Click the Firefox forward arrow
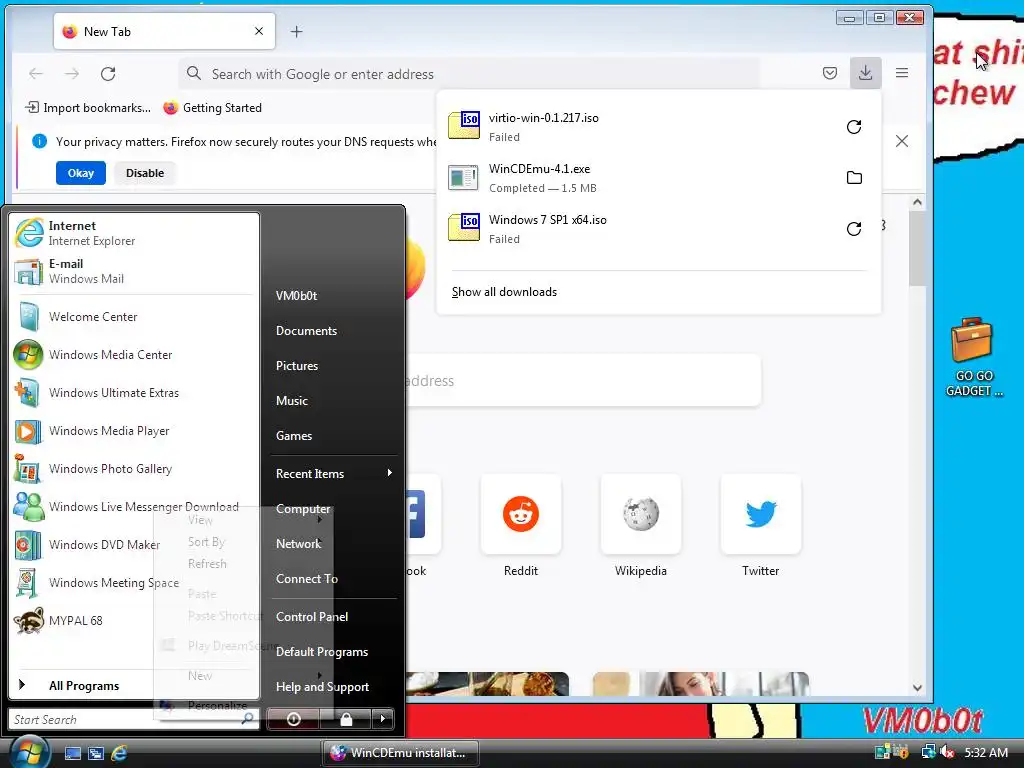Screen dimensions: 1024x768 coord(72,74)
